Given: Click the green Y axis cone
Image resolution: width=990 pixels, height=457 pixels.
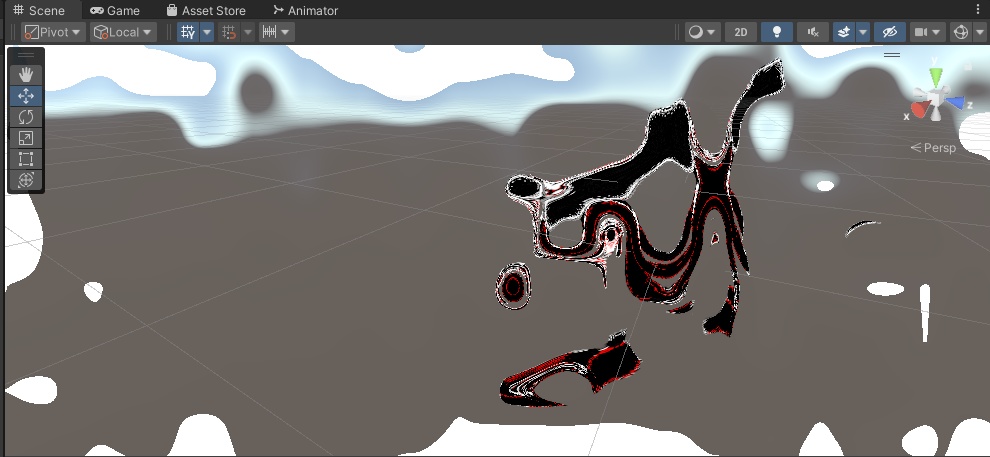Looking at the screenshot, I should pos(936,76).
